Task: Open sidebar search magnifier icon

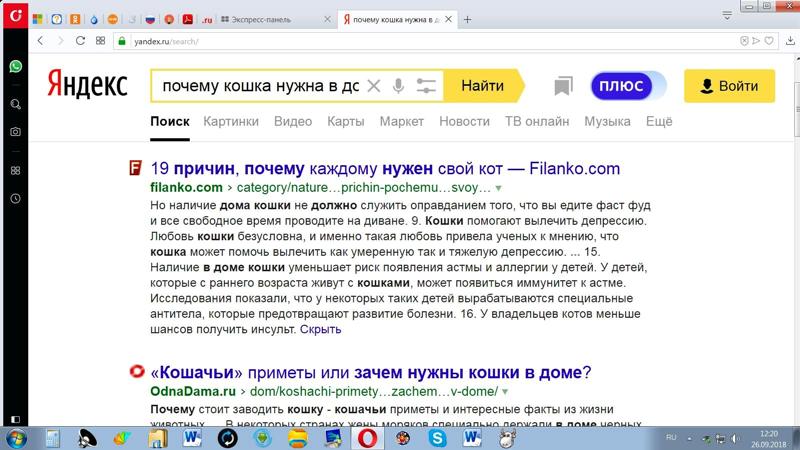Action: (x=15, y=105)
